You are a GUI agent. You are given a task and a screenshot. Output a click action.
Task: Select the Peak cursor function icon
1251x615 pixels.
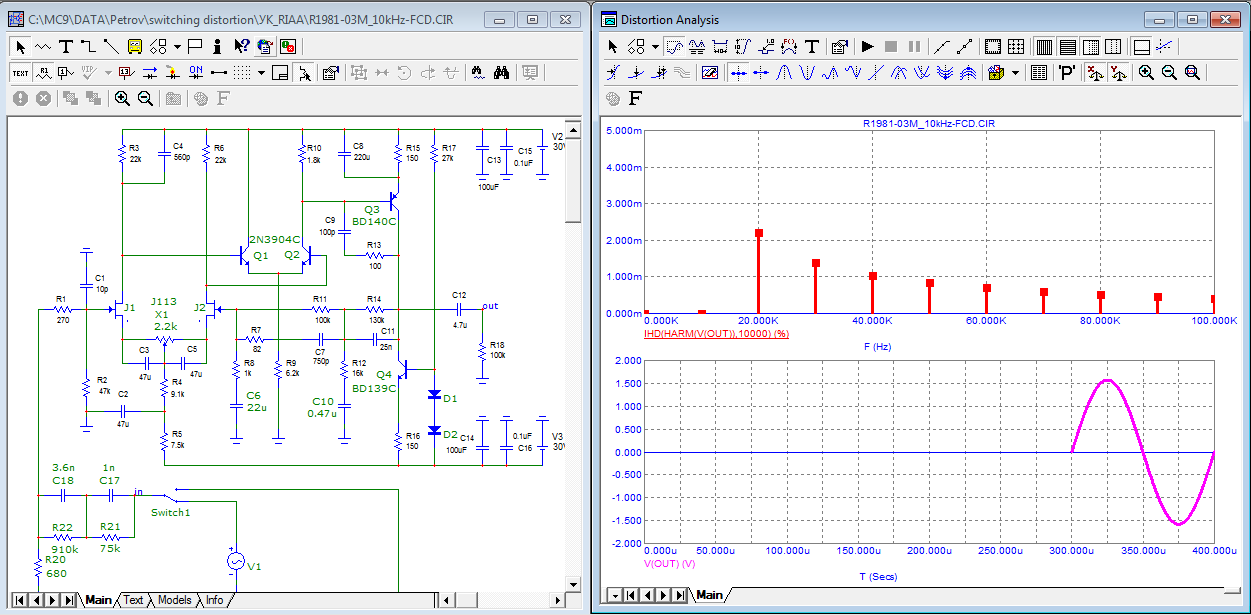pyautogui.click(x=784, y=72)
